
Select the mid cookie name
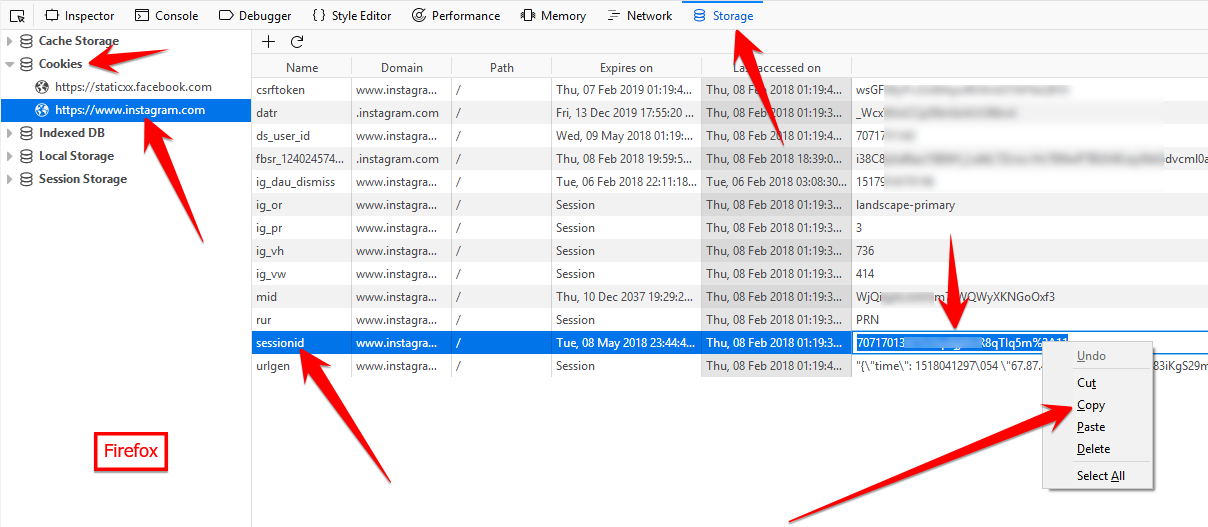pyautogui.click(x=266, y=297)
